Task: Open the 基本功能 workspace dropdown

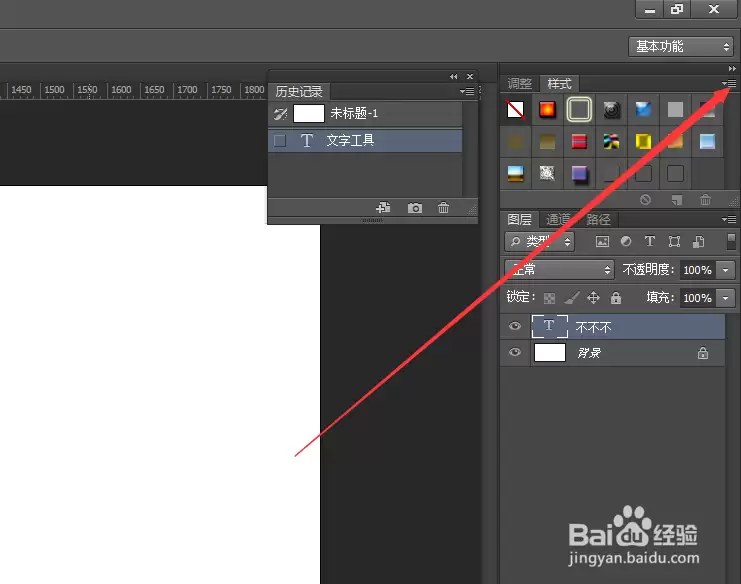Action: pos(681,46)
